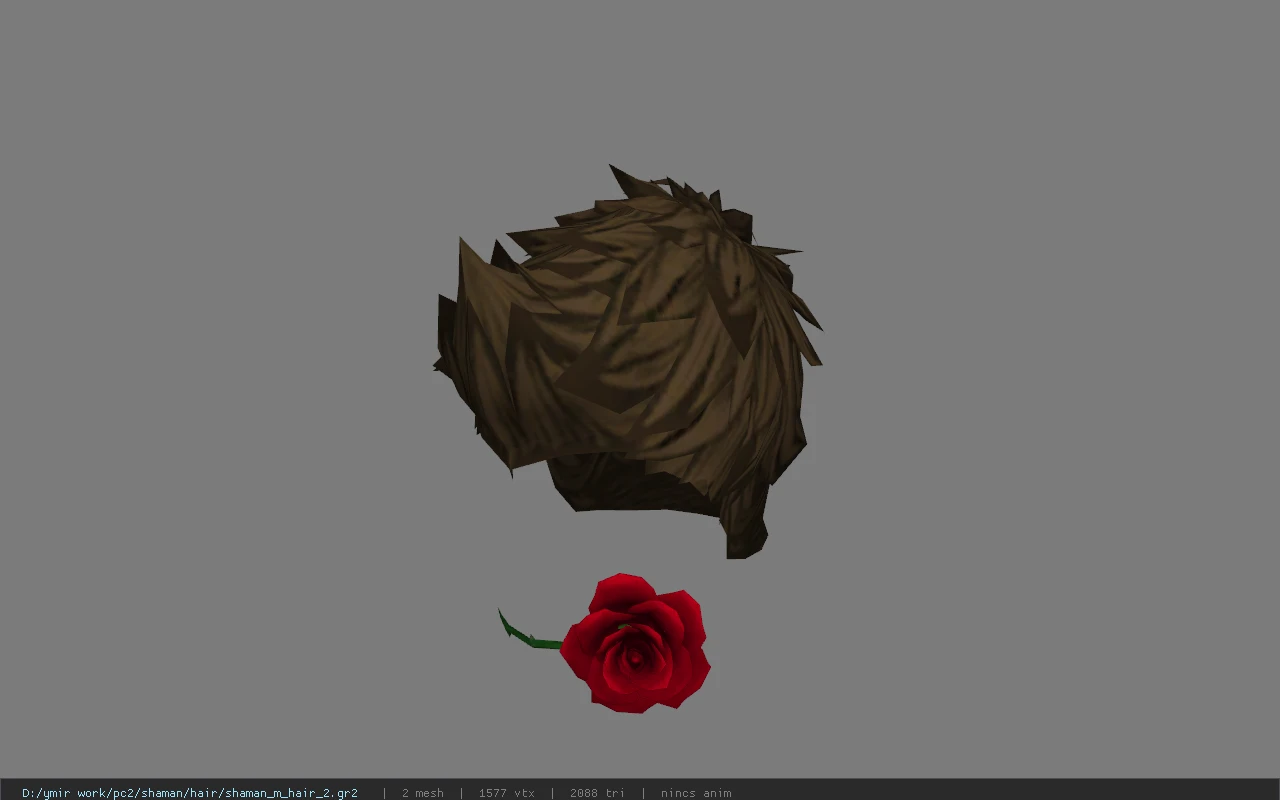Select the red rose model
Image resolution: width=1280 pixels, height=800 pixels.
[606, 642]
